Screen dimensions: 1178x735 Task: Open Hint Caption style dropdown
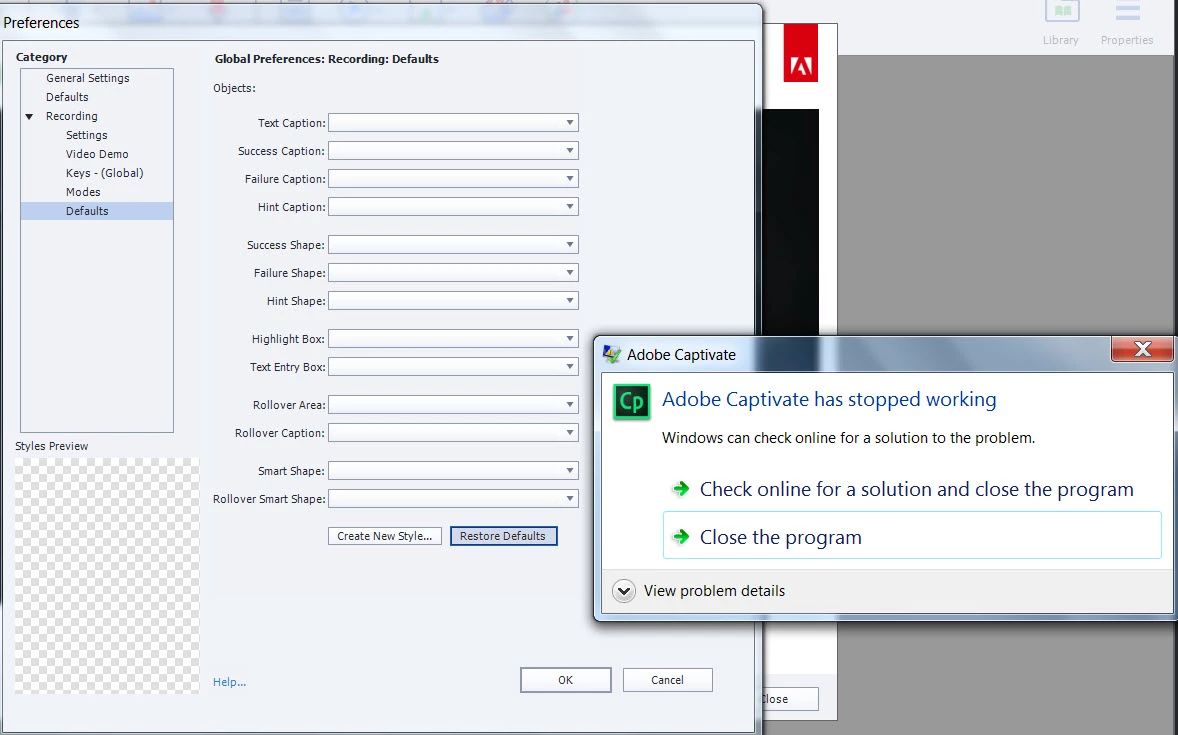tap(453, 207)
